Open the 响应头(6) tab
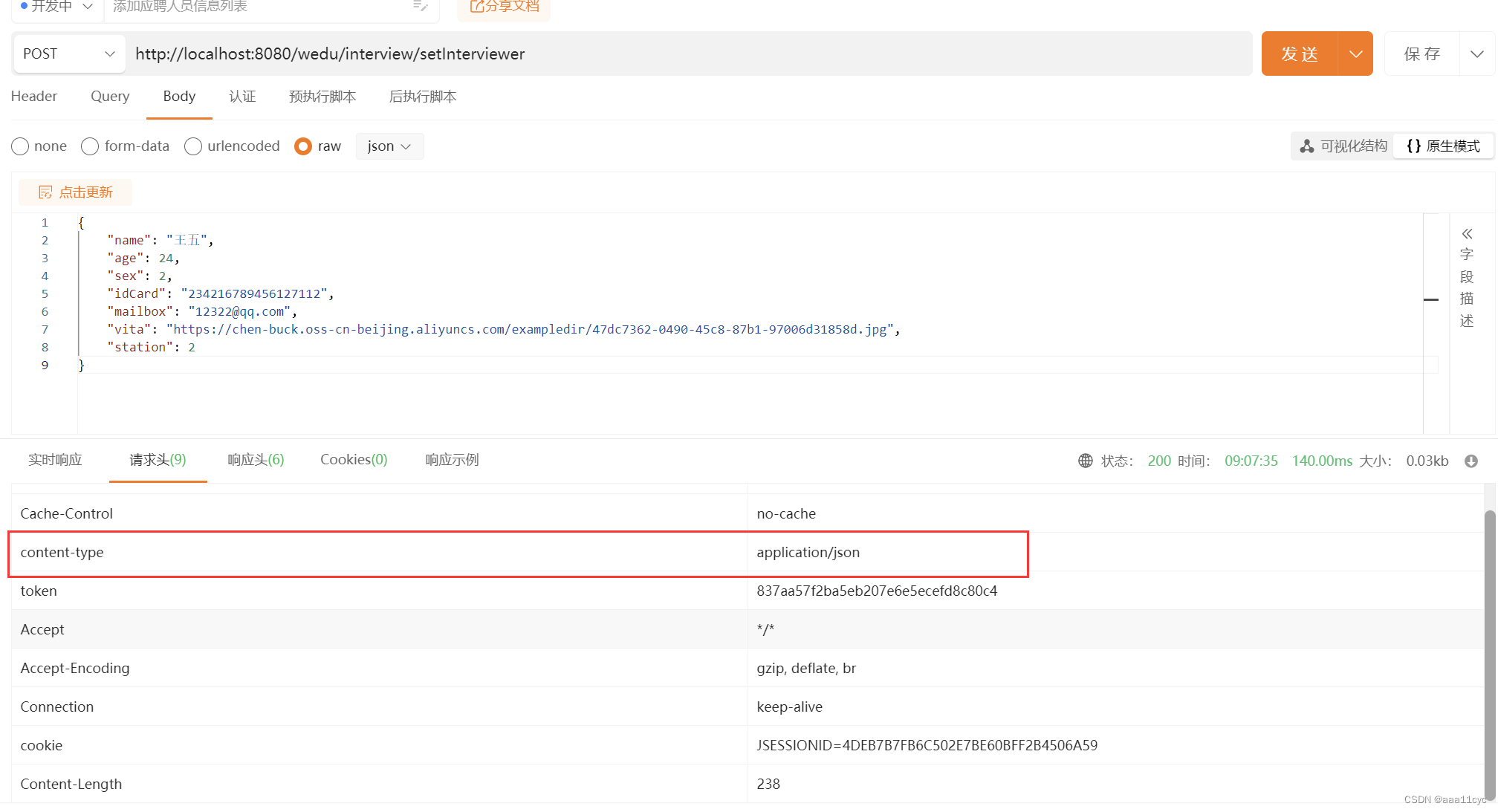 [256, 460]
